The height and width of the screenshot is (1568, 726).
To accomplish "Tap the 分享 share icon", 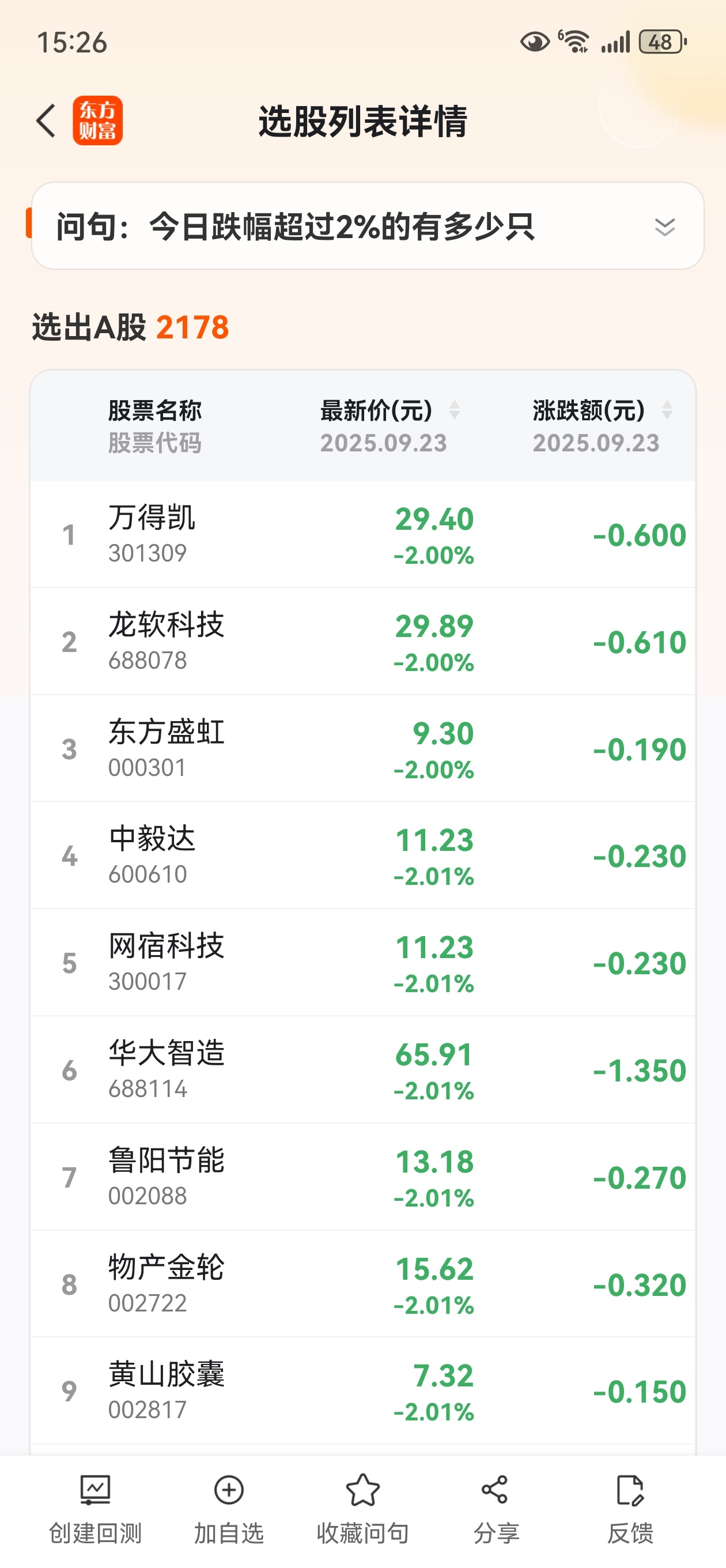I will (495, 1490).
